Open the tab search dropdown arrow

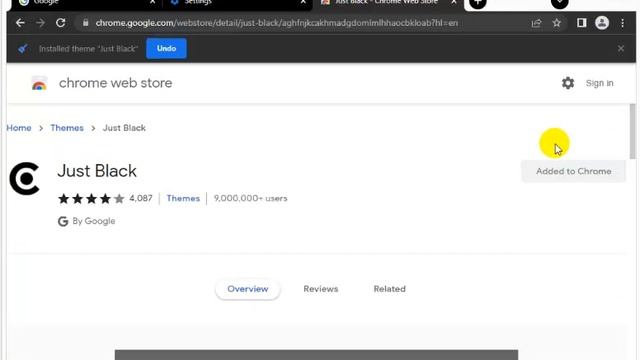560,3
